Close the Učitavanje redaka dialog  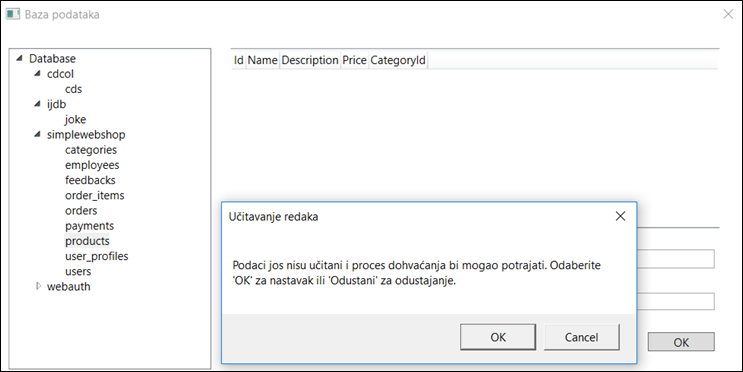click(620, 216)
